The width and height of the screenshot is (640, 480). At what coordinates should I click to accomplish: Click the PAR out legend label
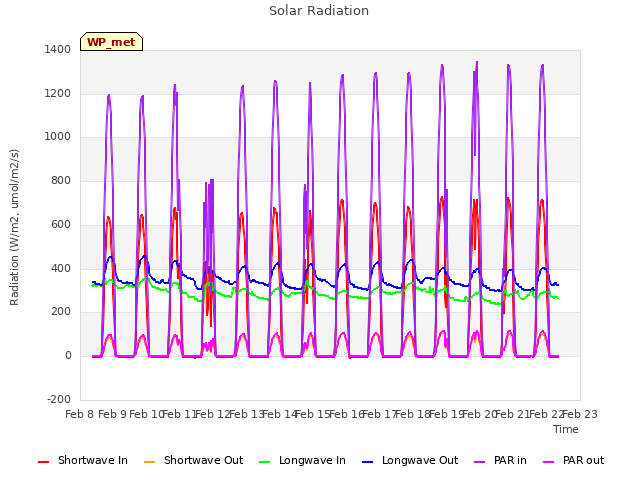(x=583, y=460)
